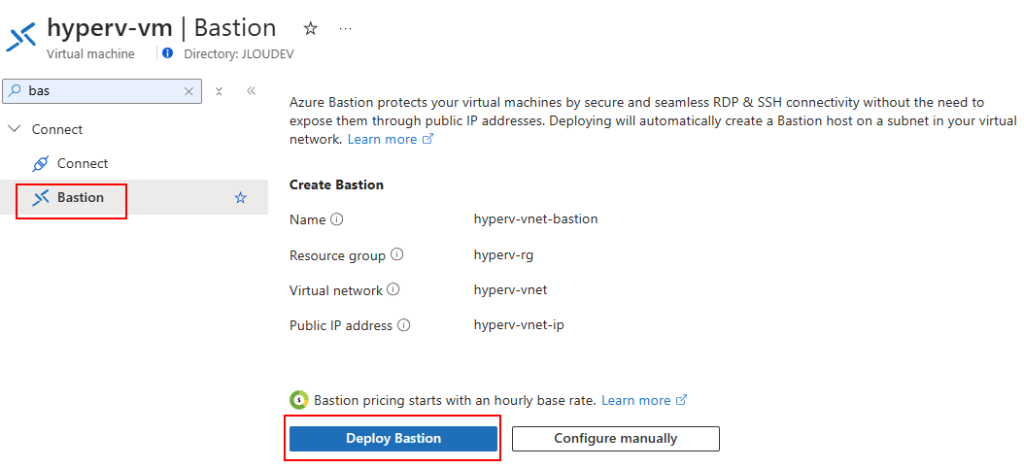Click the Deploy Bastion button
The width and height of the screenshot is (1024, 468).
(393, 439)
